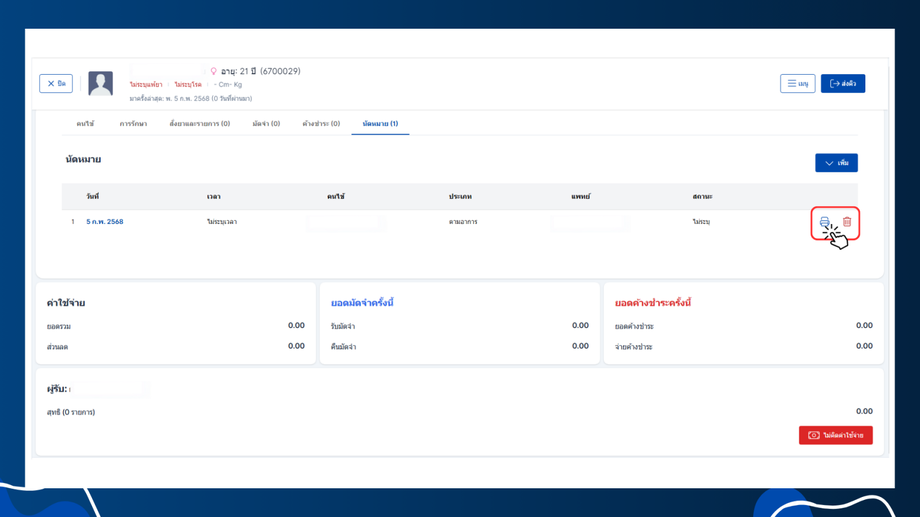920x517 pixels.
Task: Close the patient record with ปิด
Action: tap(56, 83)
